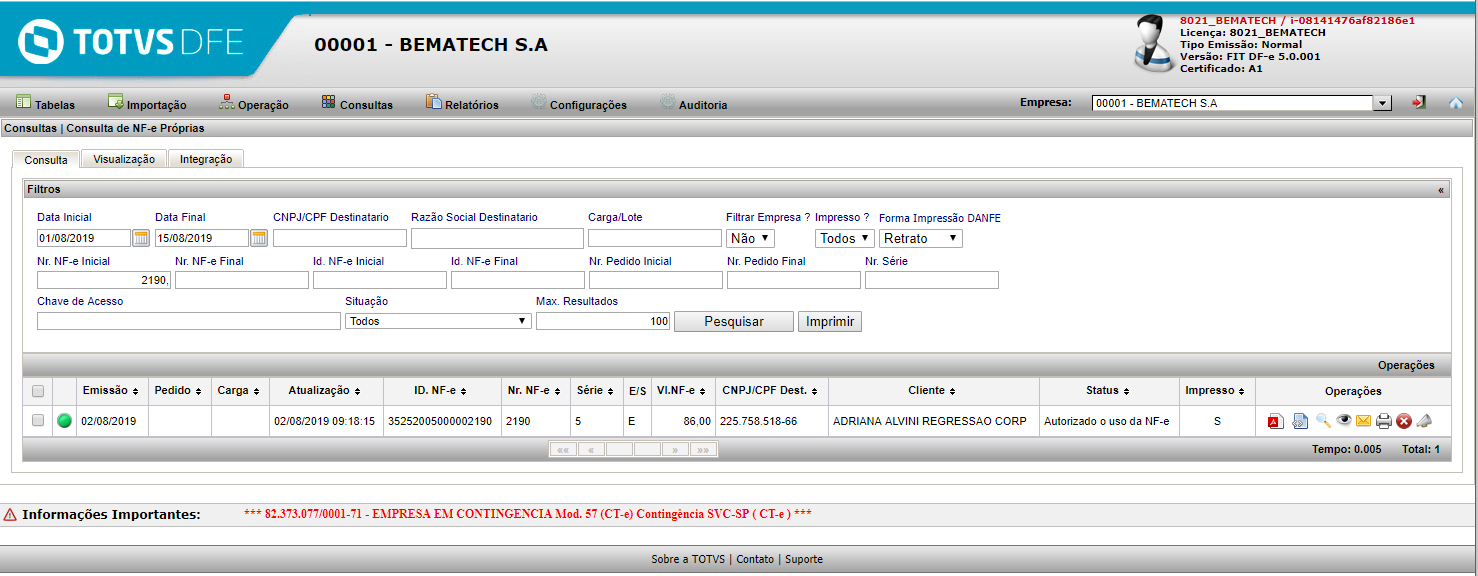Image resolution: width=1478 pixels, height=576 pixels.
Task: Focus the Data Inicial date field
Action: [84, 238]
